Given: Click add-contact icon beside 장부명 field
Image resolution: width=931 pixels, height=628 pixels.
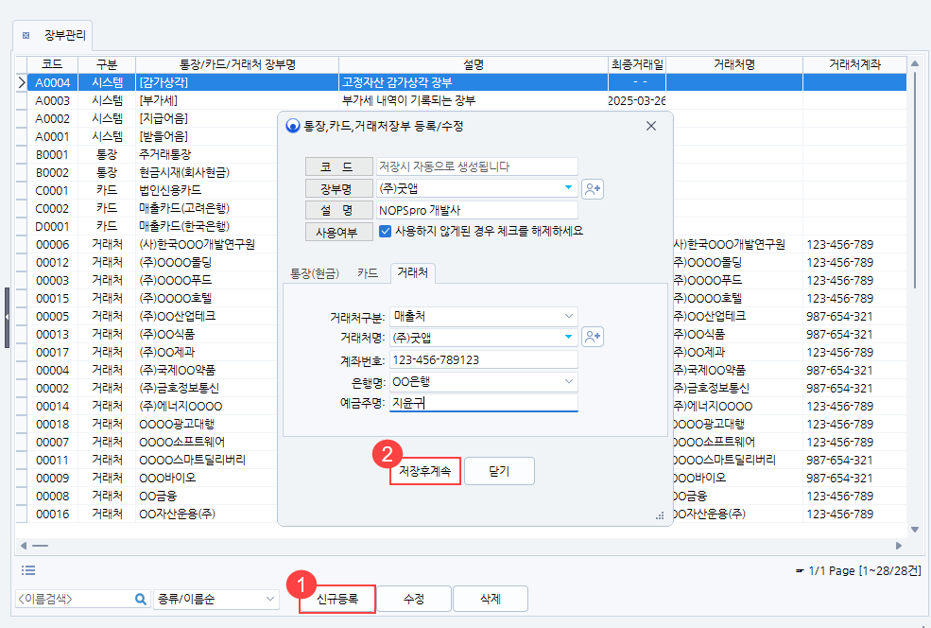Looking at the screenshot, I should pos(593,188).
